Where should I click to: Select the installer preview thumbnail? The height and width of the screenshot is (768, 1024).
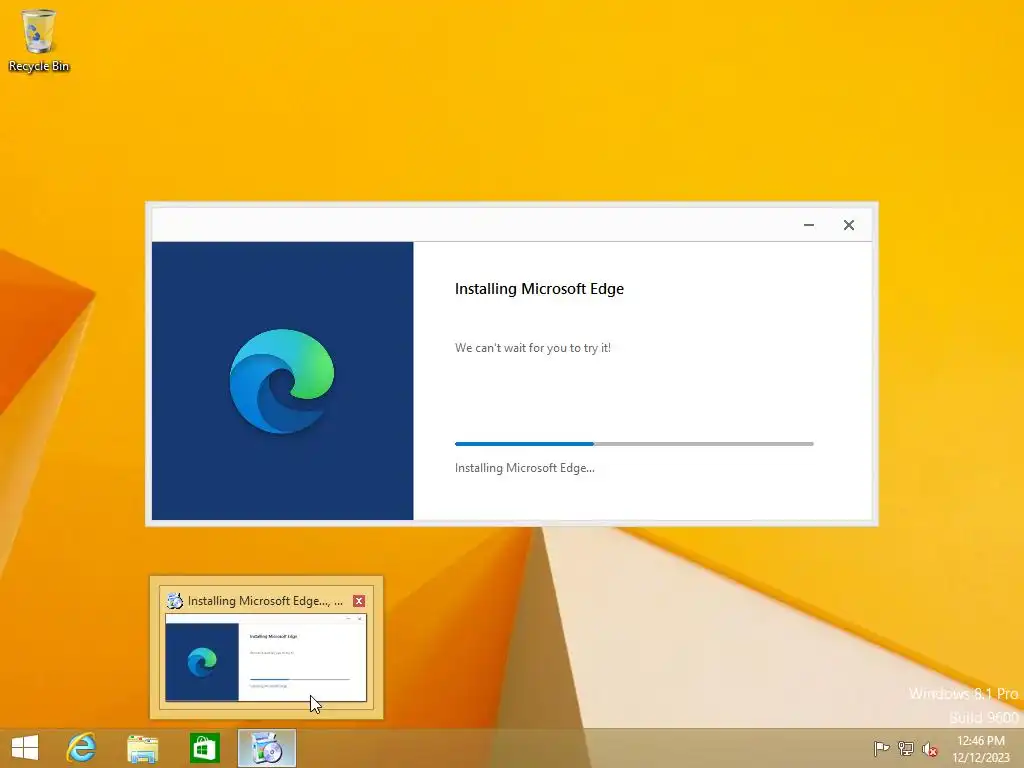(x=266, y=658)
